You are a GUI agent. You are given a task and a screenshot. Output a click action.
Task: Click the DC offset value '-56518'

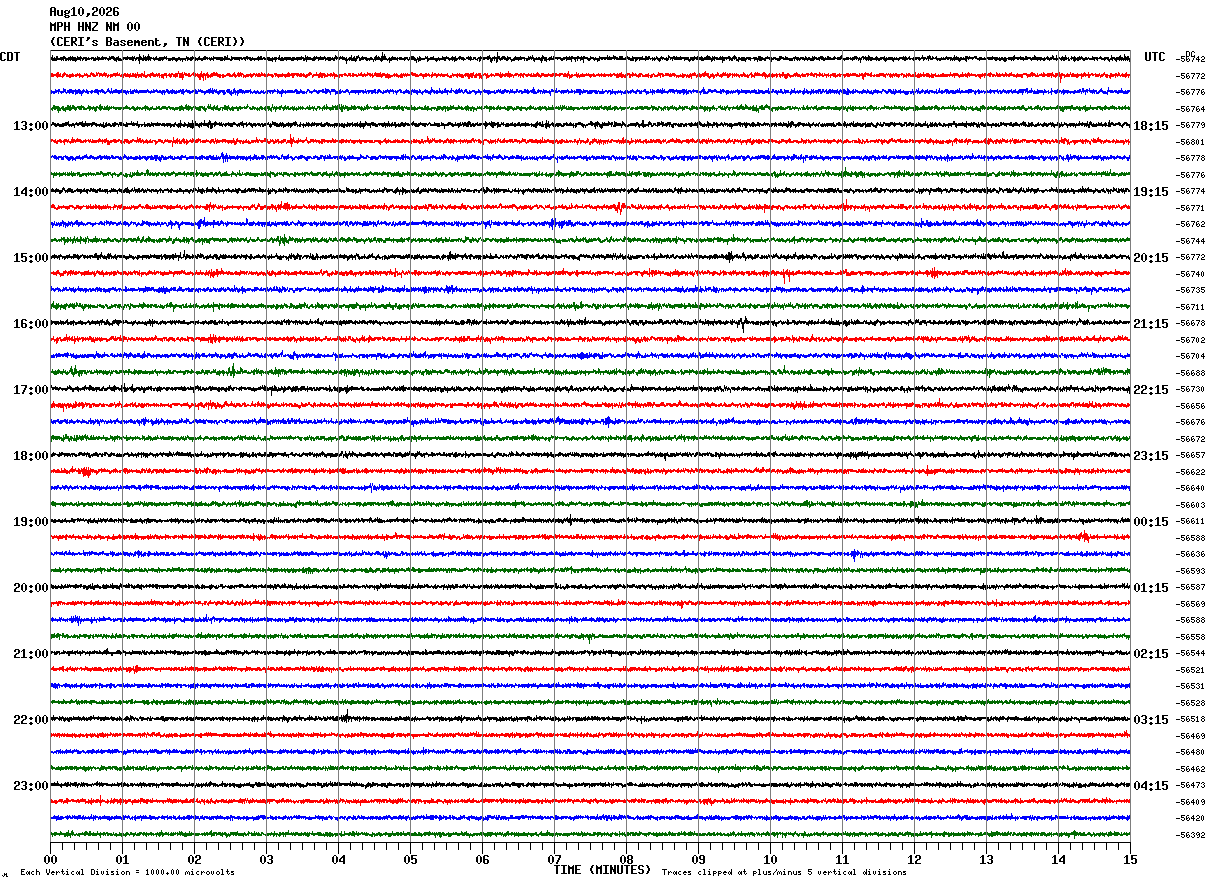tap(1191, 720)
